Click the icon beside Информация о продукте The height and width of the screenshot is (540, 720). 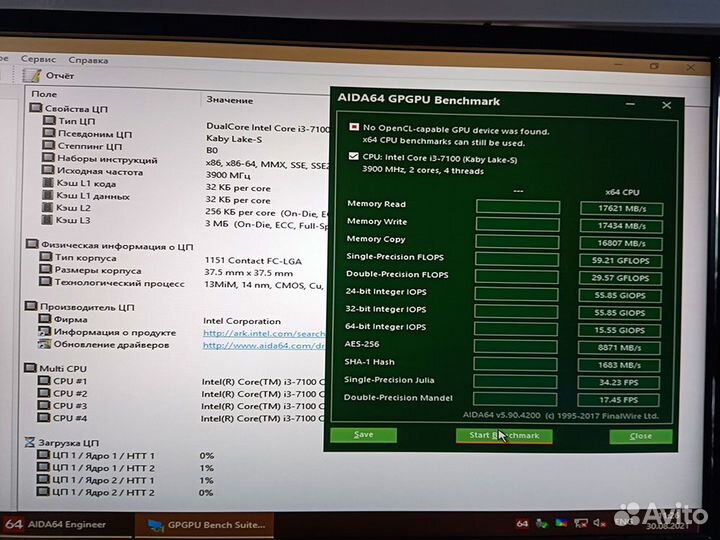pos(44,331)
